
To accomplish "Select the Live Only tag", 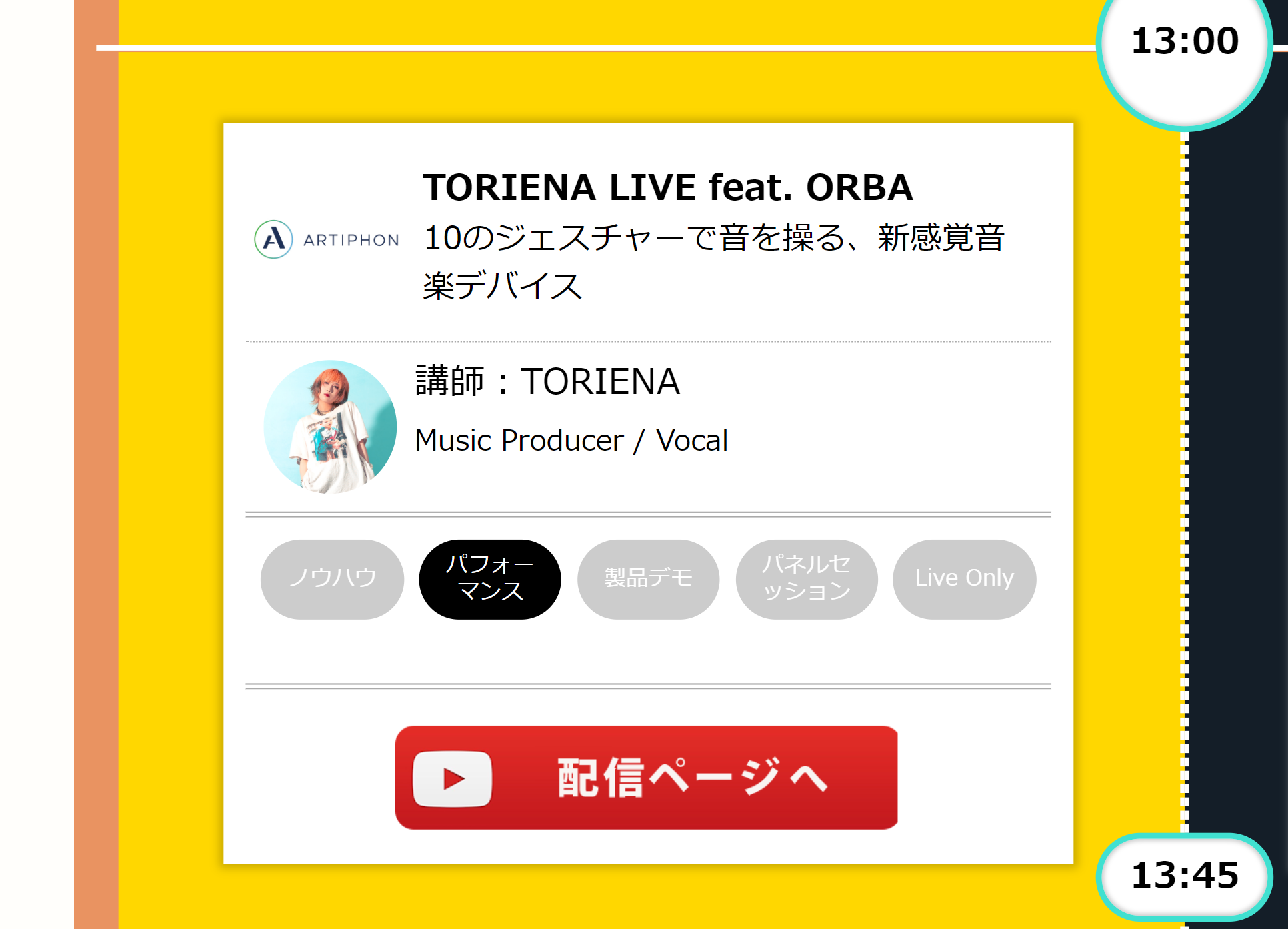I will point(965,579).
